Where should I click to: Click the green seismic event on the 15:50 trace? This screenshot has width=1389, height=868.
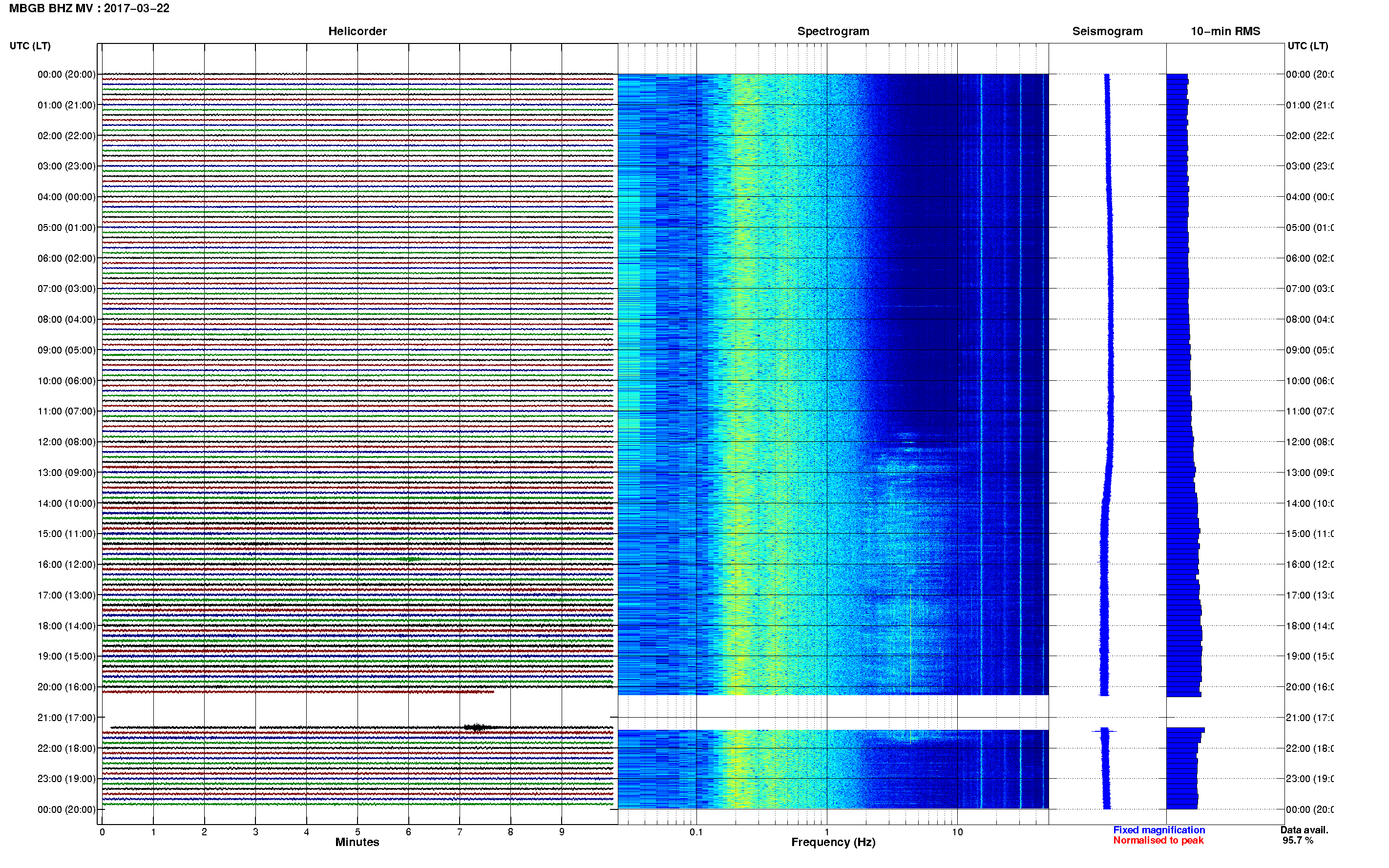click(x=410, y=558)
